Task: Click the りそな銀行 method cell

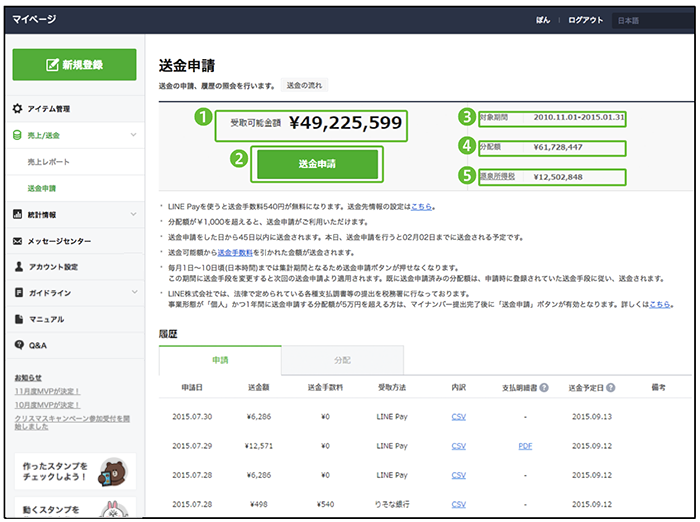Action: [x=392, y=505]
